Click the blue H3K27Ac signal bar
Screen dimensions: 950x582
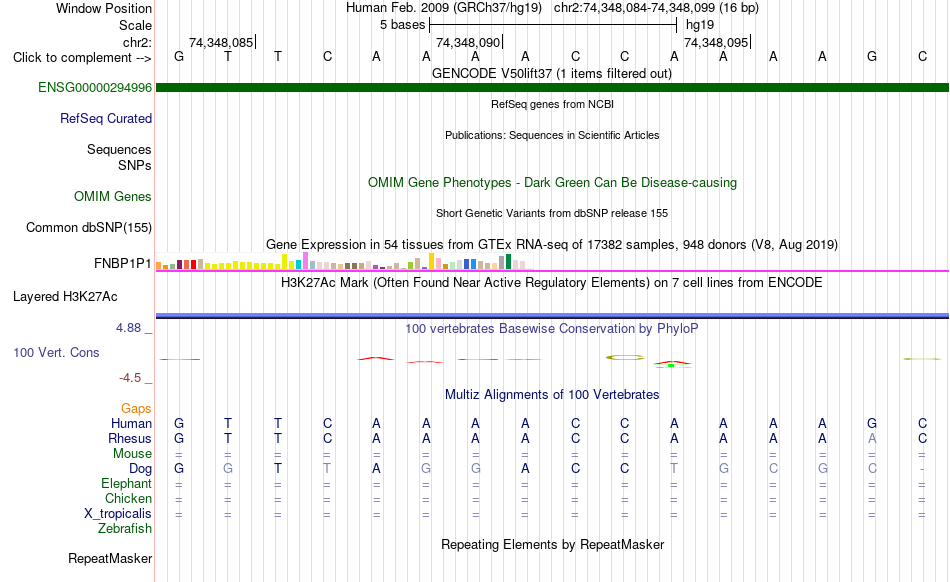552,316
